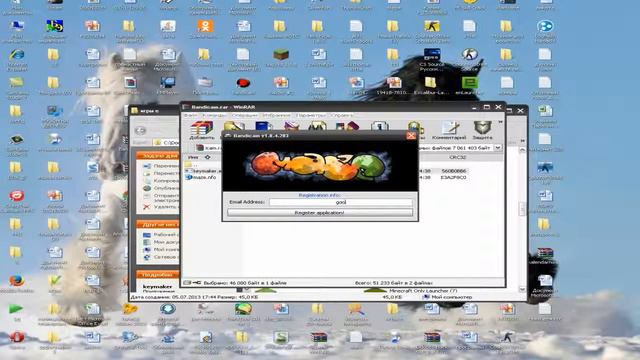Open the Файл menu in WinRAR

click(x=190, y=116)
